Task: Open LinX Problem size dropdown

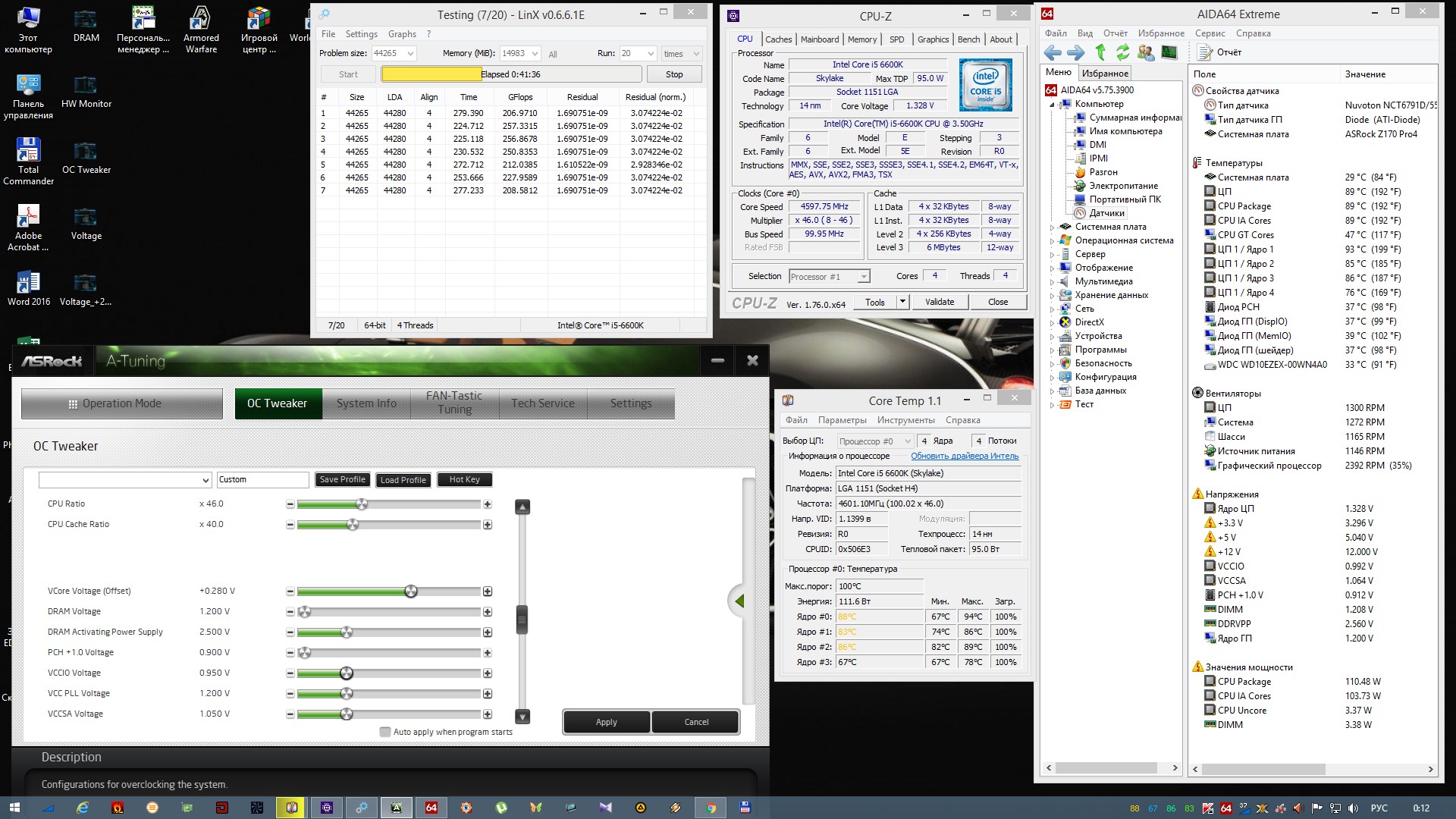Action: 410,54
